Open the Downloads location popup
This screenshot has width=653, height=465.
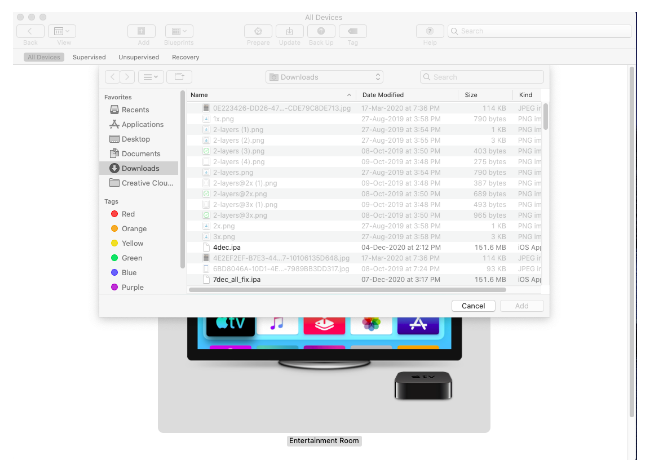(324, 77)
